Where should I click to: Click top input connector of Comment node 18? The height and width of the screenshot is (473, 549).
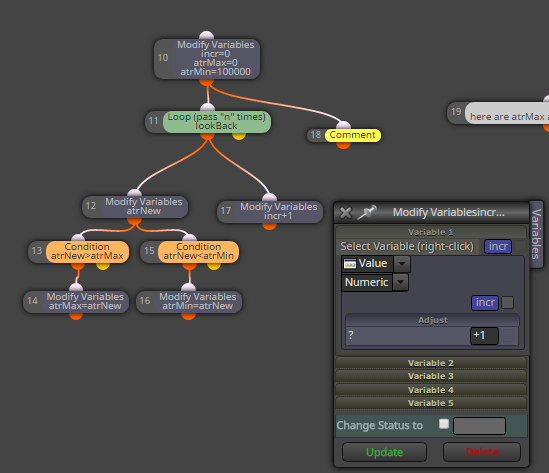343,125
